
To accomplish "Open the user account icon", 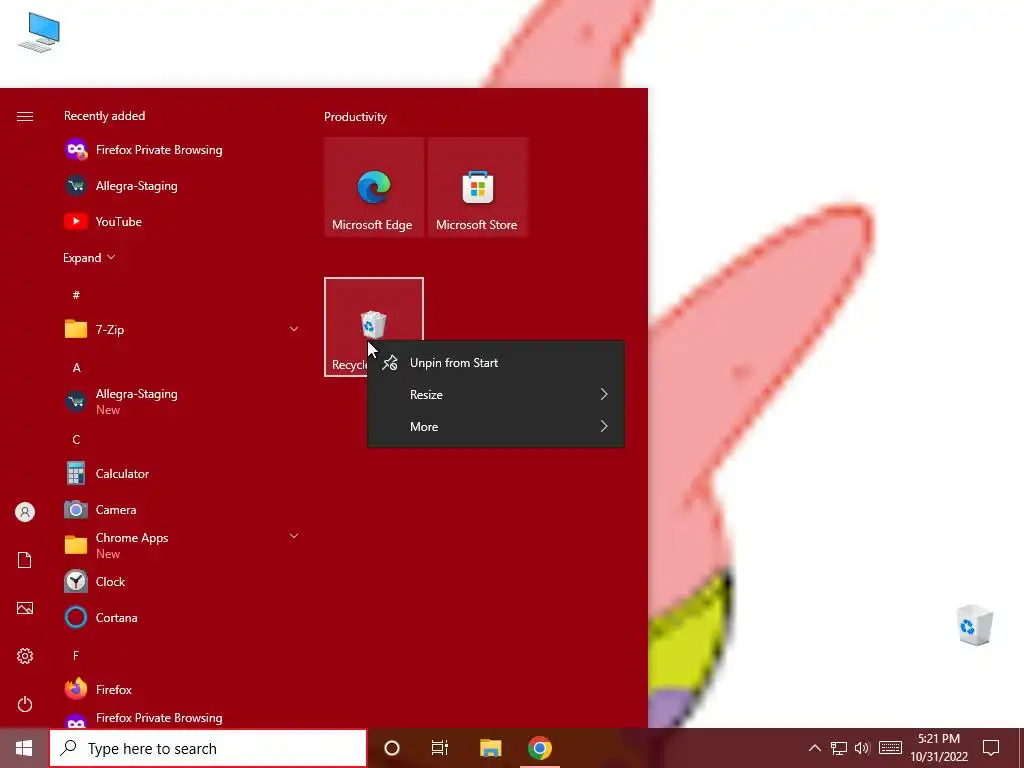I will coord(25,512).
